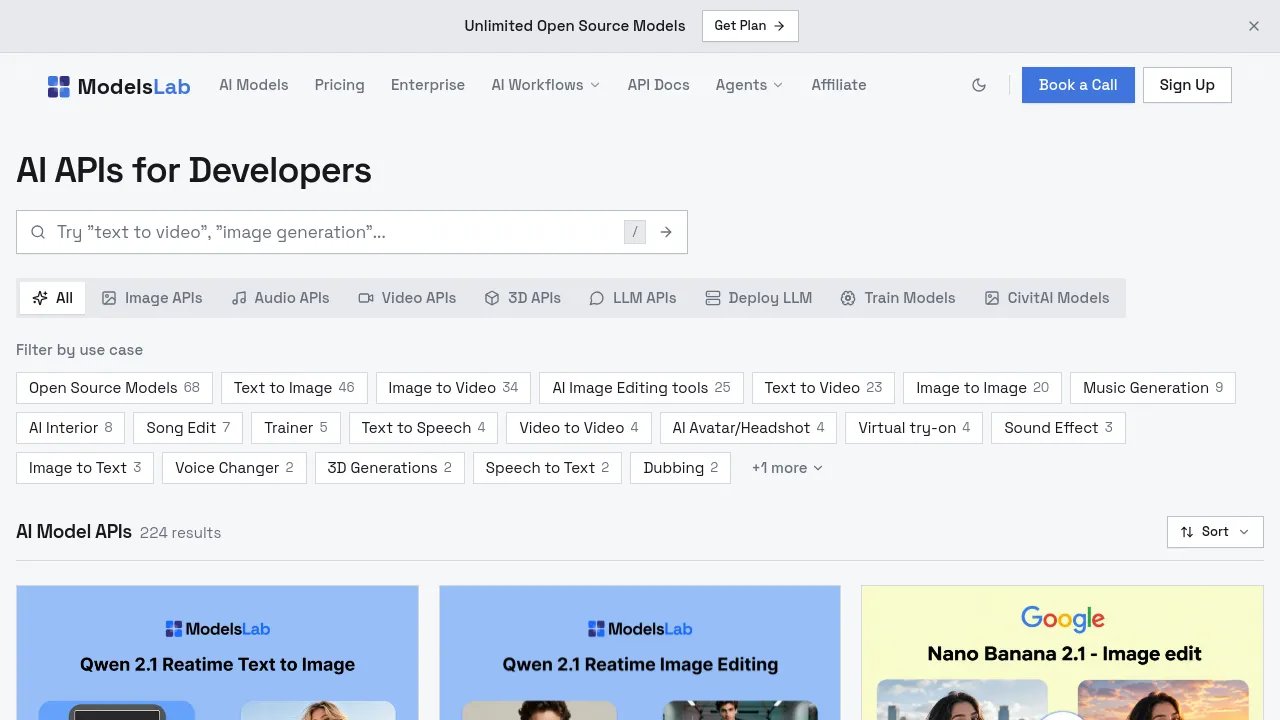Open Qwen 2.1 Reatime Image Editing card
1280x720 pixels.
[640, 653]
